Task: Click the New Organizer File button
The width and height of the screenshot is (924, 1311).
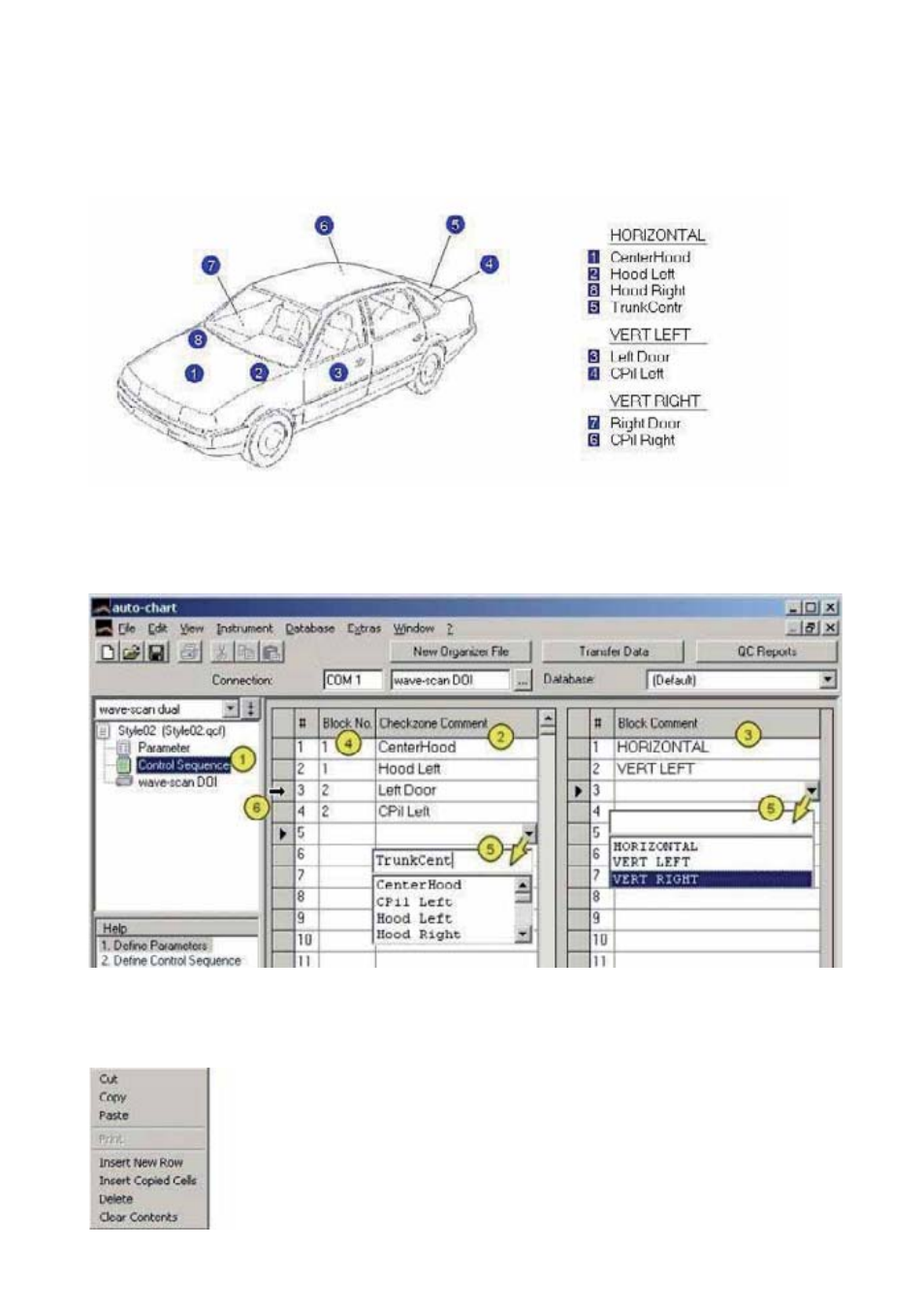Action: click(x=462, y=652)
